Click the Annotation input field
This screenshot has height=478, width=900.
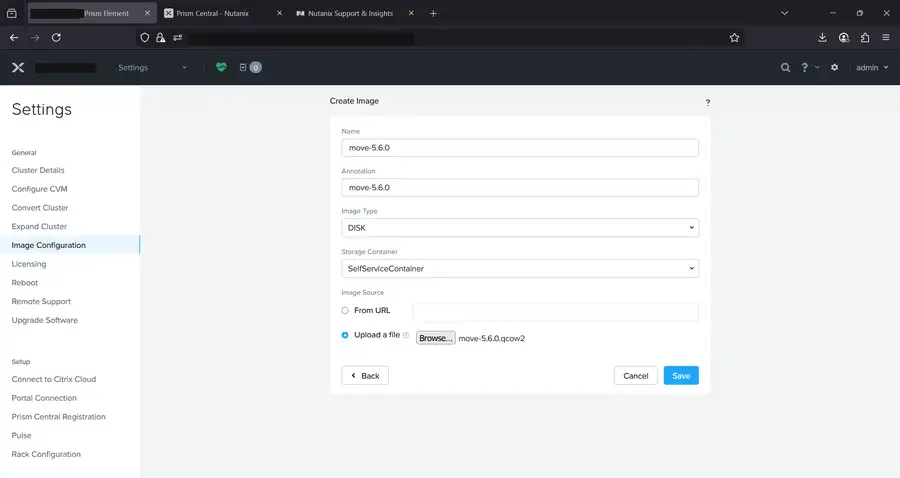[x=520, y=188]
